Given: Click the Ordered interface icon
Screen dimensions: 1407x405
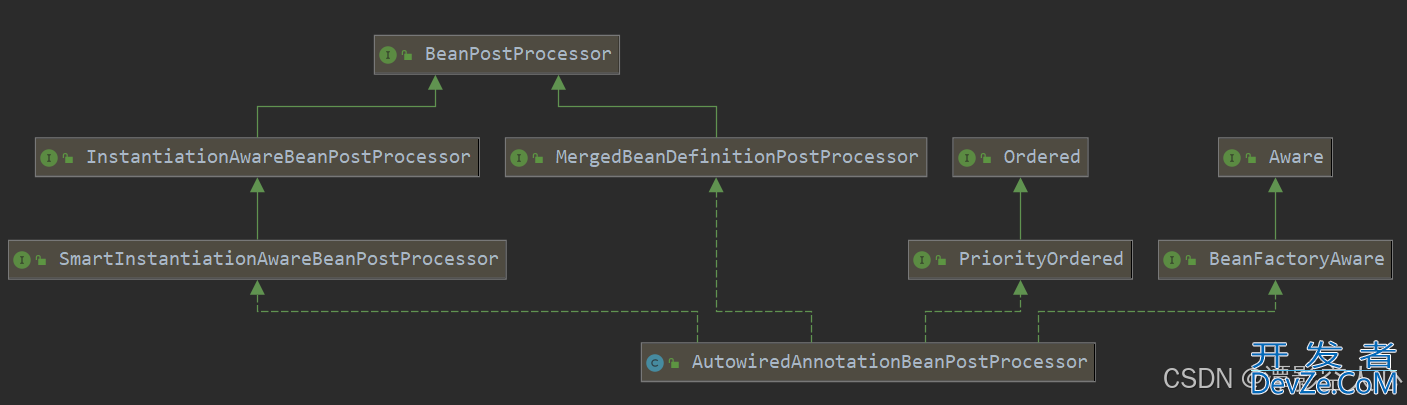Looking at the screenshot, I should [x=967, y=158].
